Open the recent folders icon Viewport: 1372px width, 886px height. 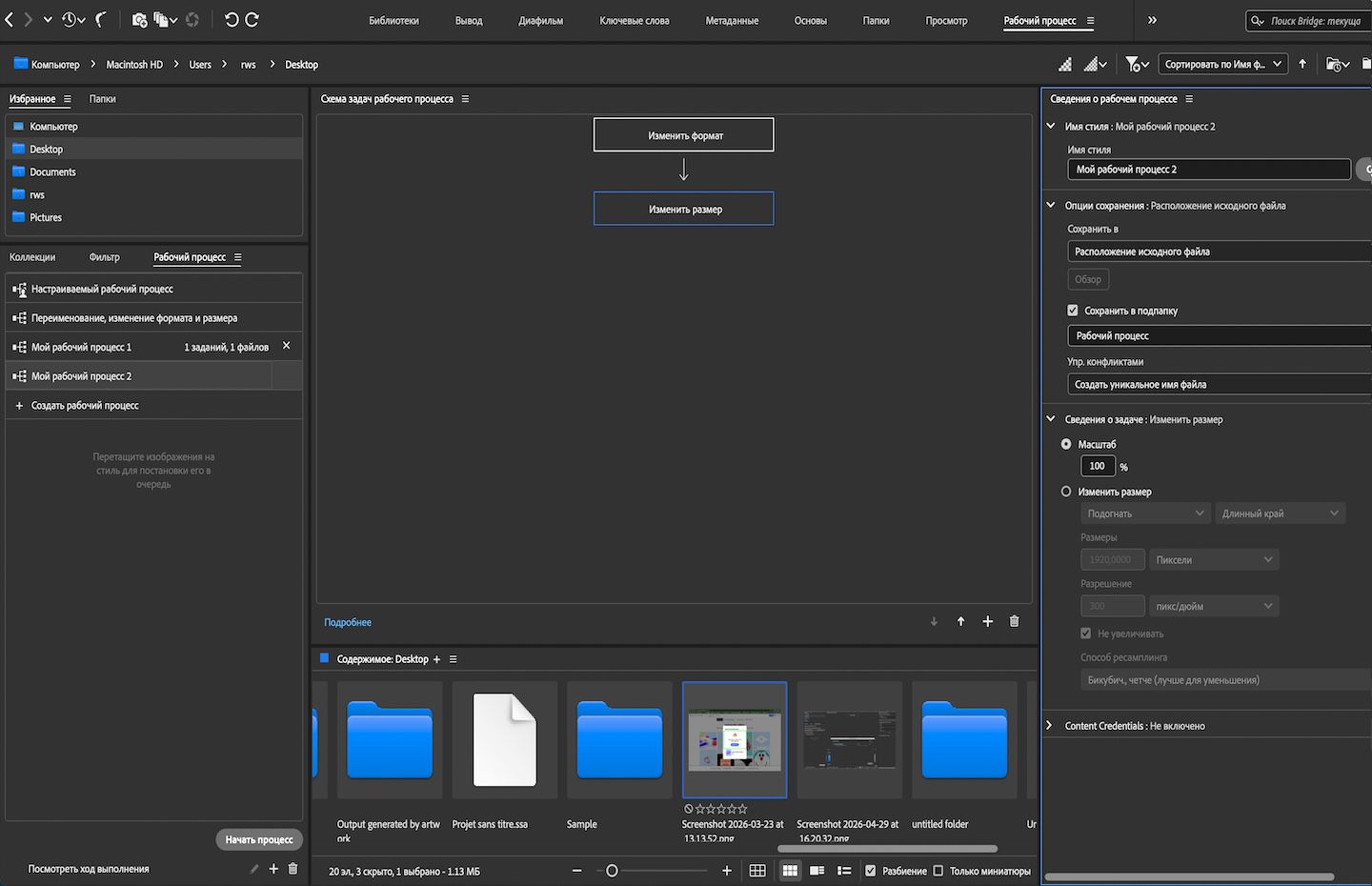pos(1339,64)
